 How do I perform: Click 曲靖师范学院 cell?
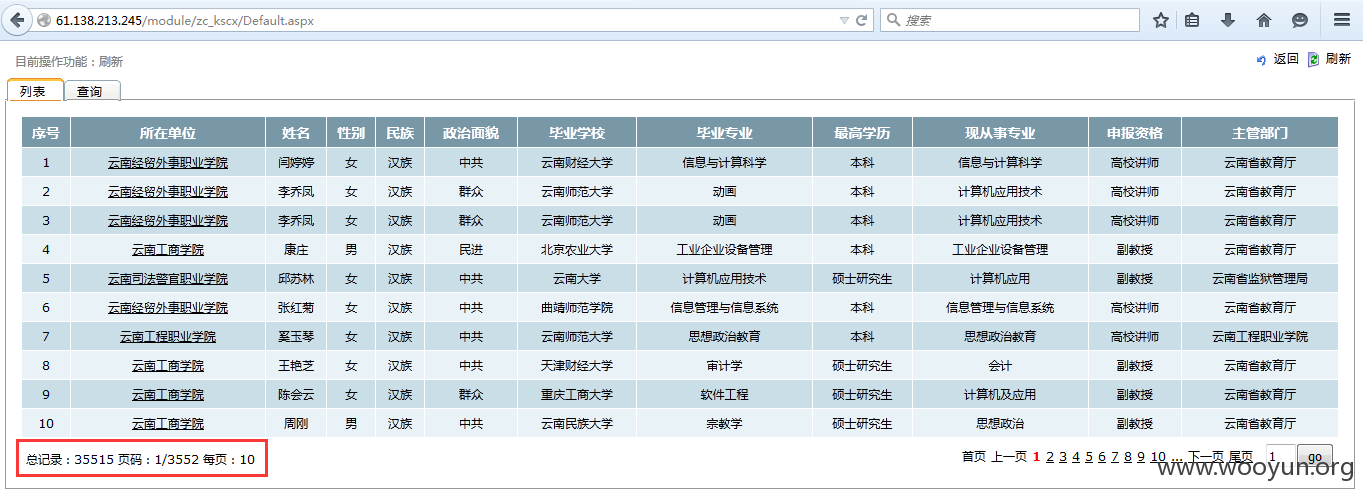pos(577,307)
